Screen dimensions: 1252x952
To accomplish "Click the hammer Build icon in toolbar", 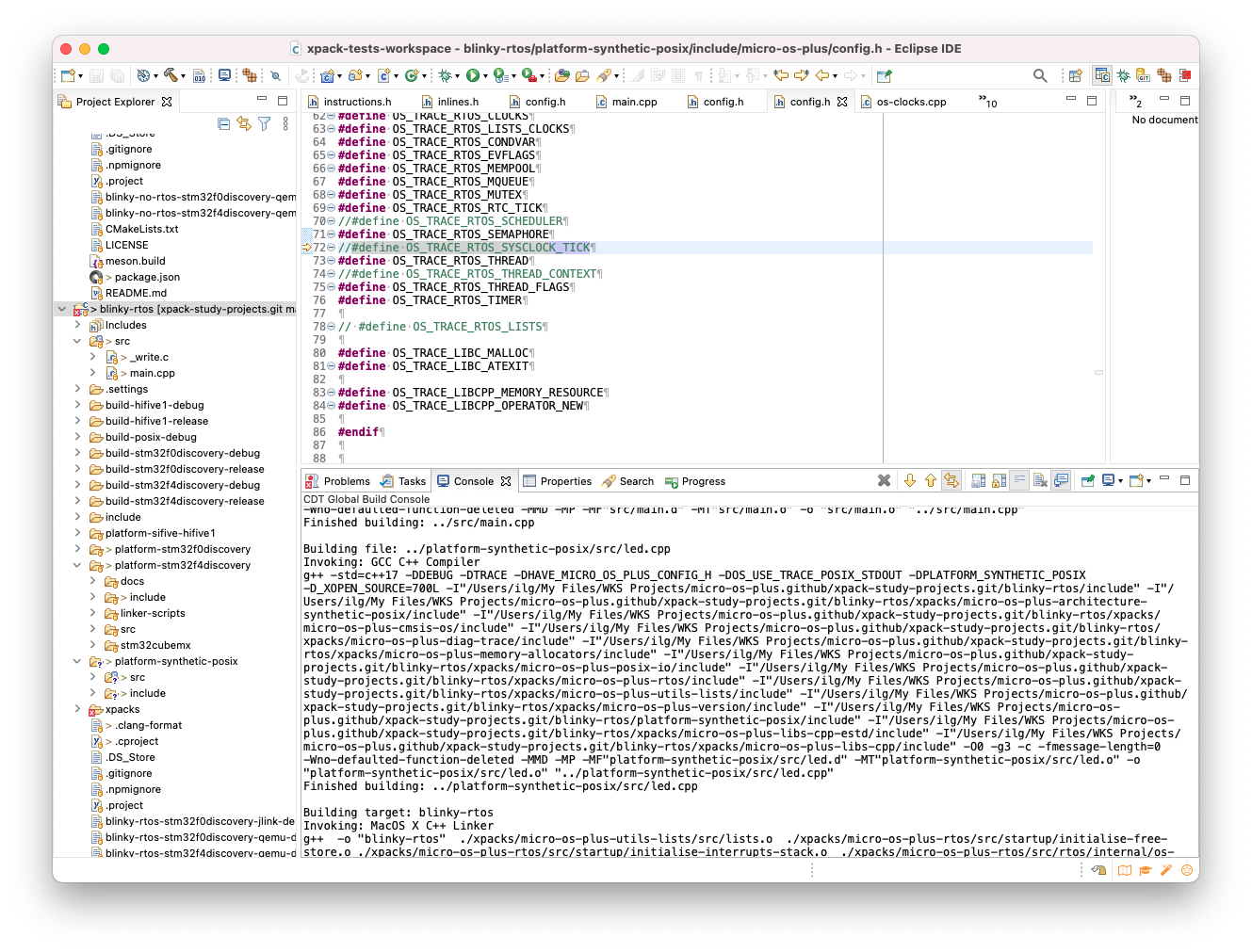I will point(171,75).
